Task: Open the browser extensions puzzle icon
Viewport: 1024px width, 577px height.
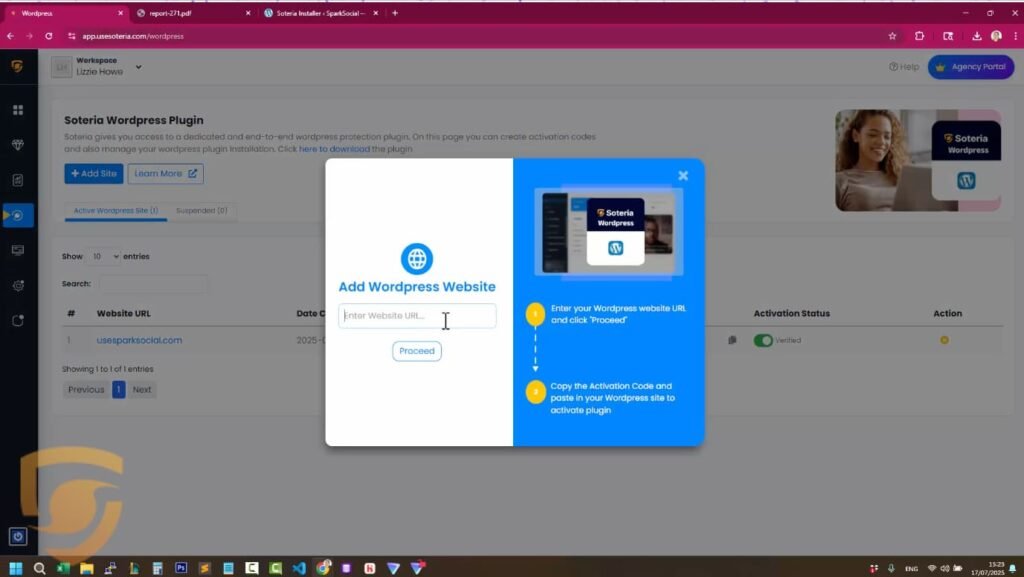Action: (x=919, y=36)
